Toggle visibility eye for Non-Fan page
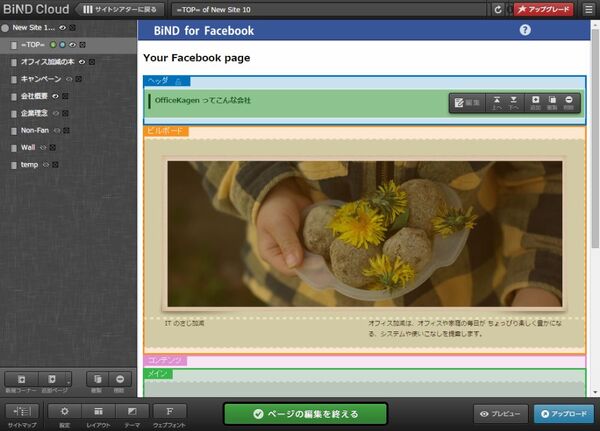Viewport: 600px width, 431px height. point(57,131)
